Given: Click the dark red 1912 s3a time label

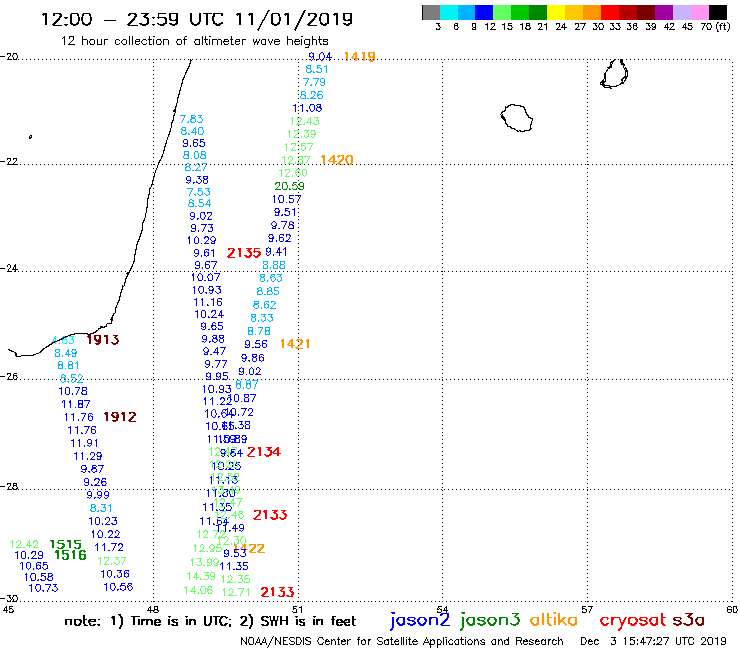Looking at the screenshot, I should 119,417.
